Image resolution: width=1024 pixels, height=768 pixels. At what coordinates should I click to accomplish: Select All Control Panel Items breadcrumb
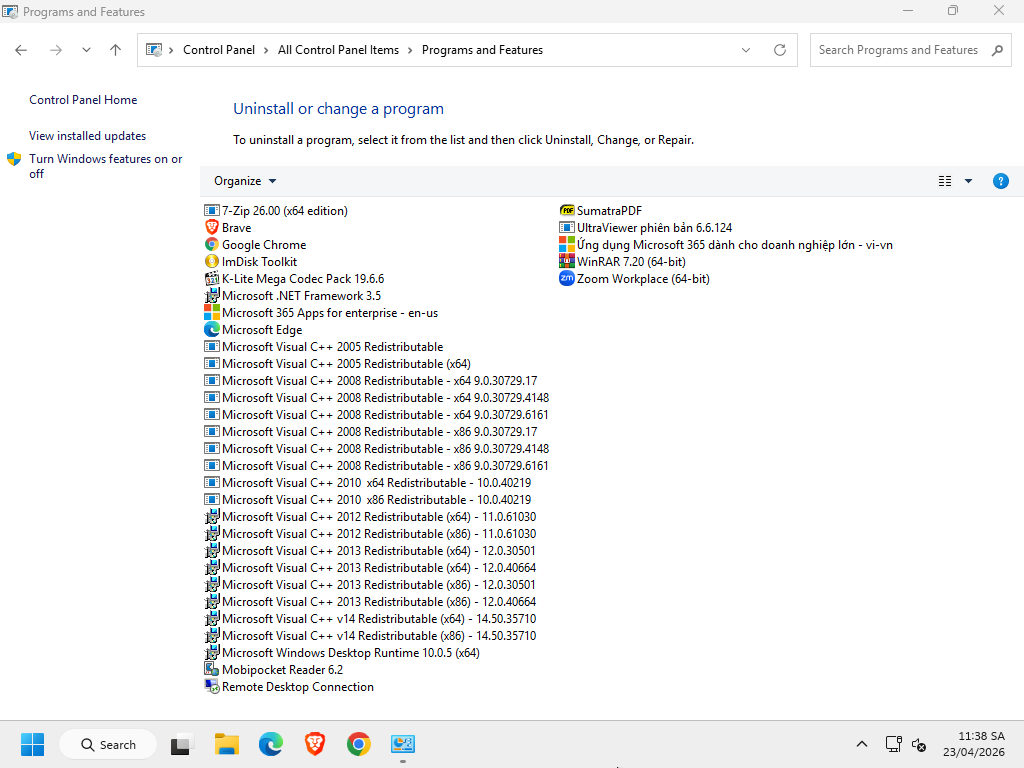[x=338, y=50]
